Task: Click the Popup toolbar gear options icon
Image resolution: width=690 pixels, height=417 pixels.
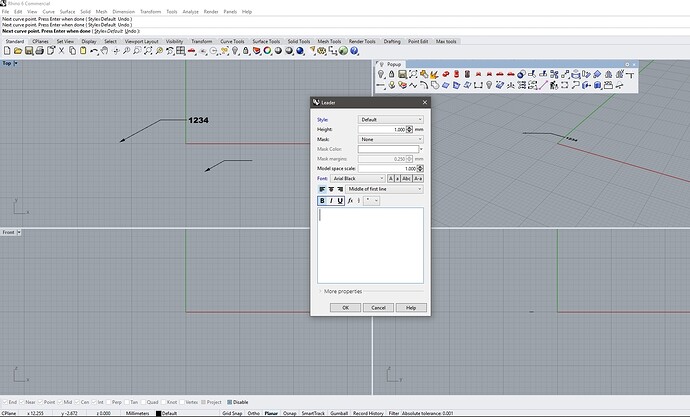Action: coord(628,64)
